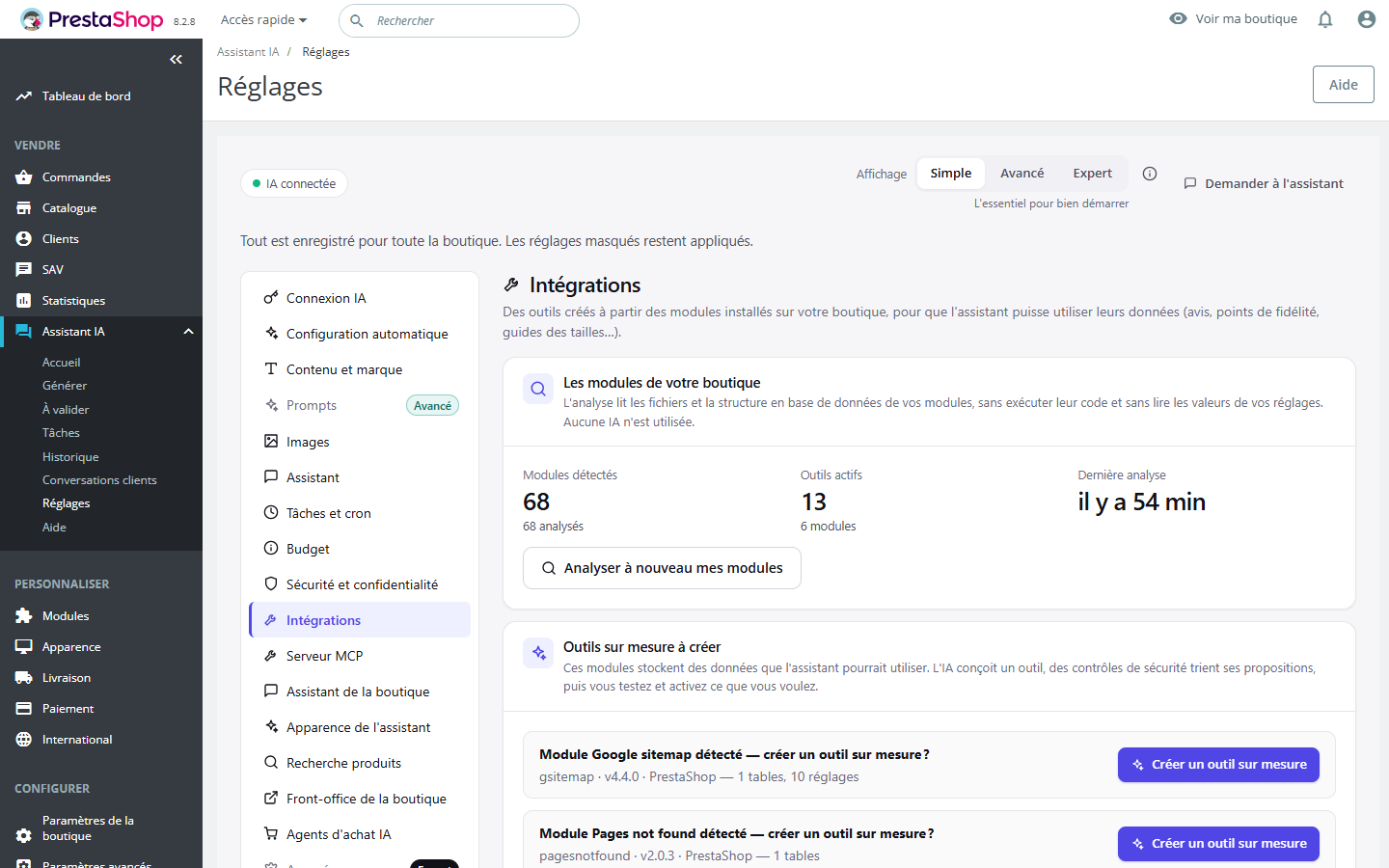This screenshot has height=868, width=1389.
Task: Click the Tâches et cron clock icon
Action: click(271, 512)
